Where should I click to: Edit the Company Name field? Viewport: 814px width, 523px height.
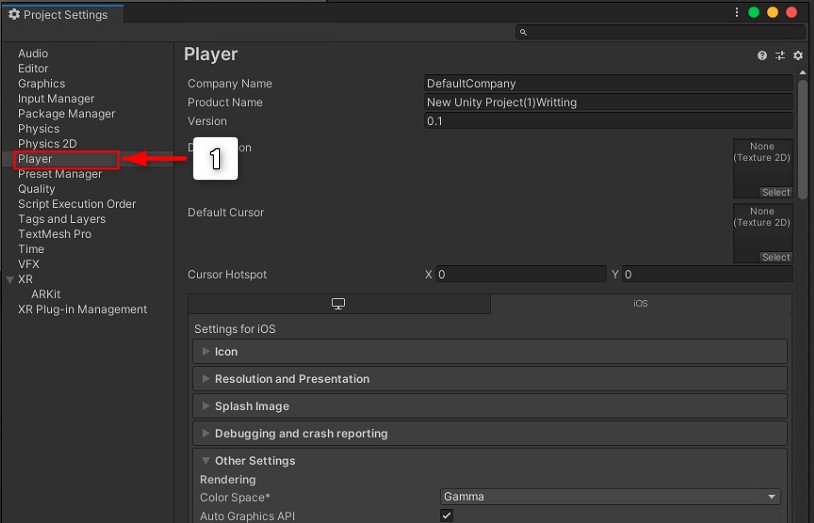[x=608, y=84]
